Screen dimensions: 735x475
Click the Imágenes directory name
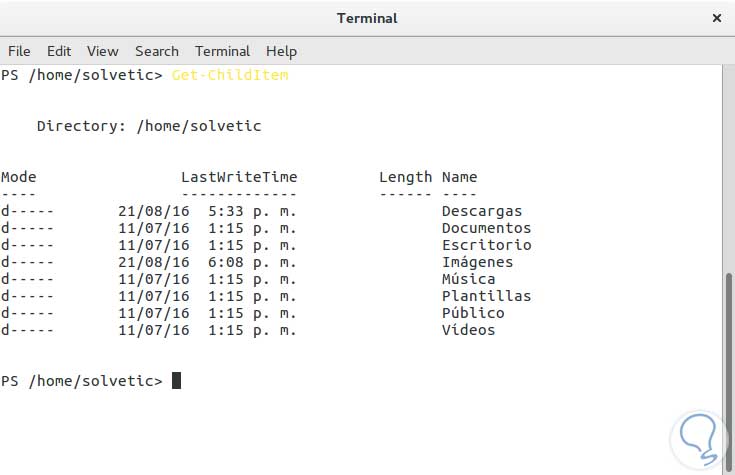pos(477,262)
